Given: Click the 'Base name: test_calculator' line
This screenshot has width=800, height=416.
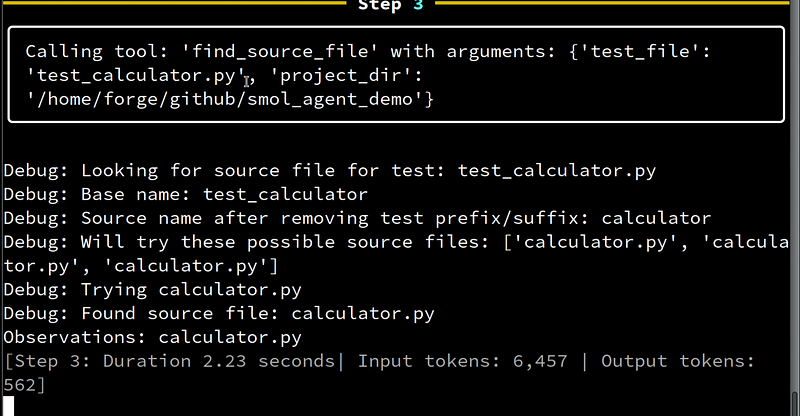Looking at the screenshot, I should click(186, 194).
